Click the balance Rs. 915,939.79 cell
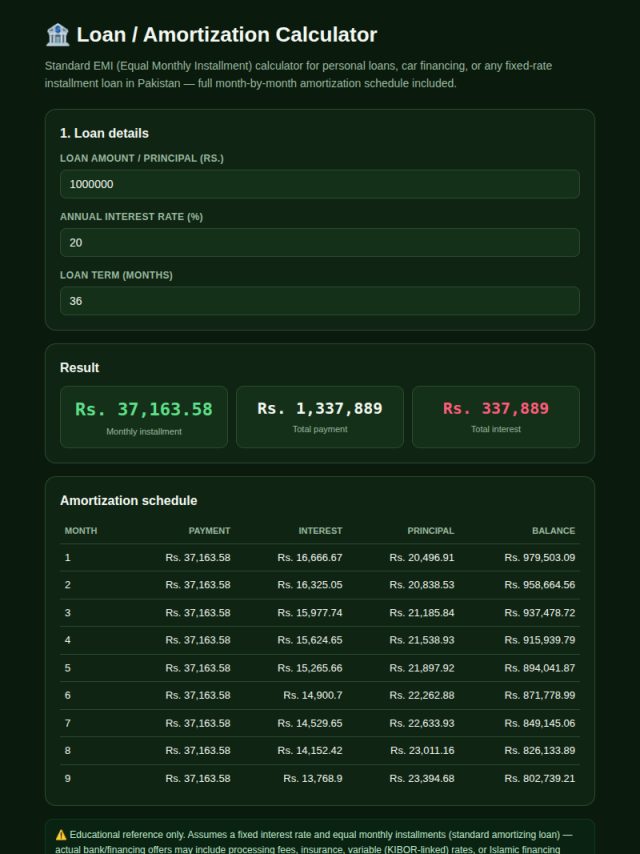Image resolution: width=640 pixels, height=854 pixels. 539,640
